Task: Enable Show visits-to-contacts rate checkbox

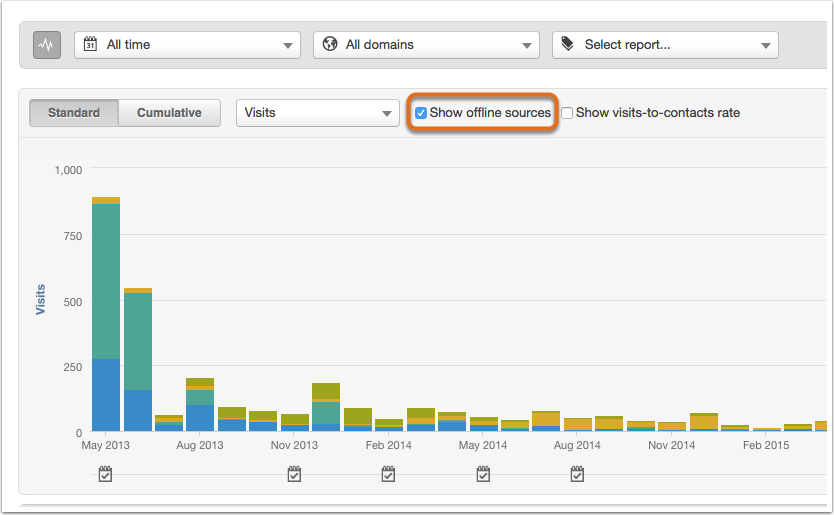Action: point(567,113)
